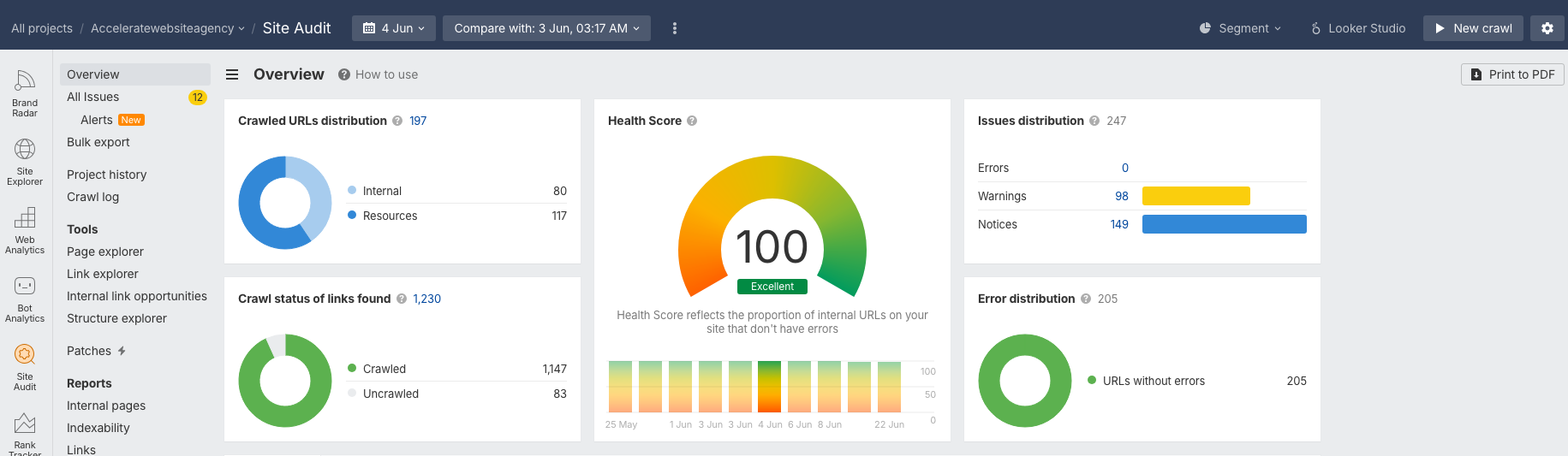Image resolution: width=1568 pixels, height=456 pixels.
Task: Open How to use help link
Action: click(x=379, y=74)
